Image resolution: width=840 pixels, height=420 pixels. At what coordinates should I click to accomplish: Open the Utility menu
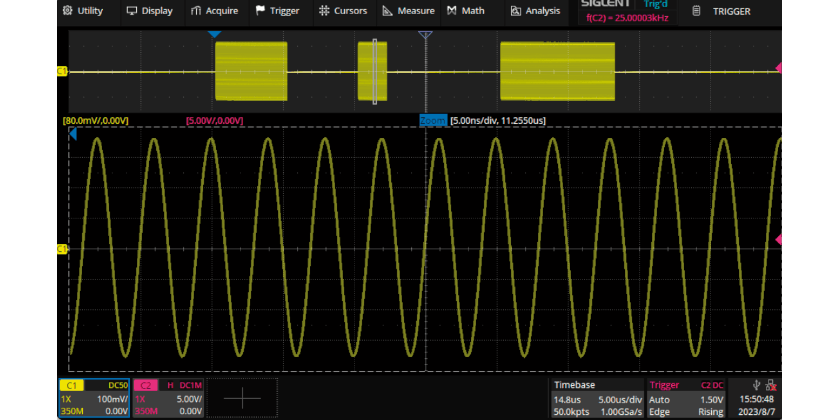pos(82,11)
